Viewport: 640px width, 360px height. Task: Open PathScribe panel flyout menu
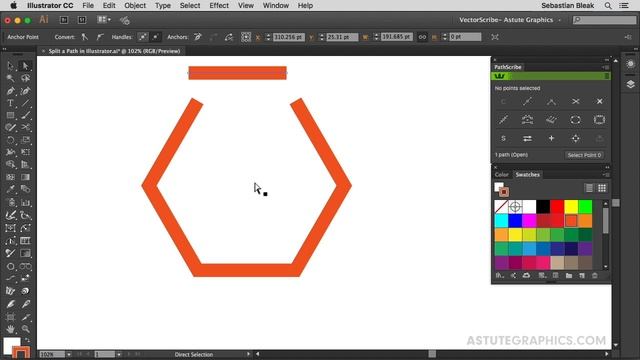click(x=605, y=67)
